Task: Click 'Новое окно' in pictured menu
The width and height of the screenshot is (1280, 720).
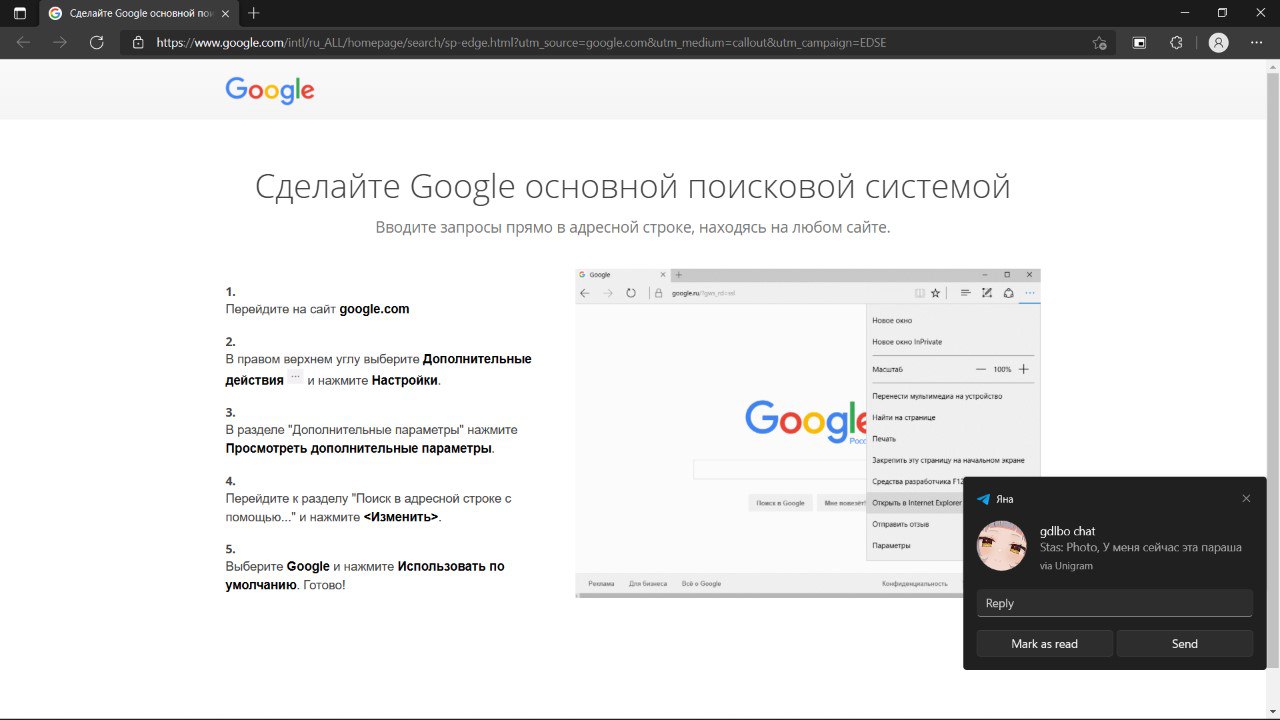Action: 892,321
